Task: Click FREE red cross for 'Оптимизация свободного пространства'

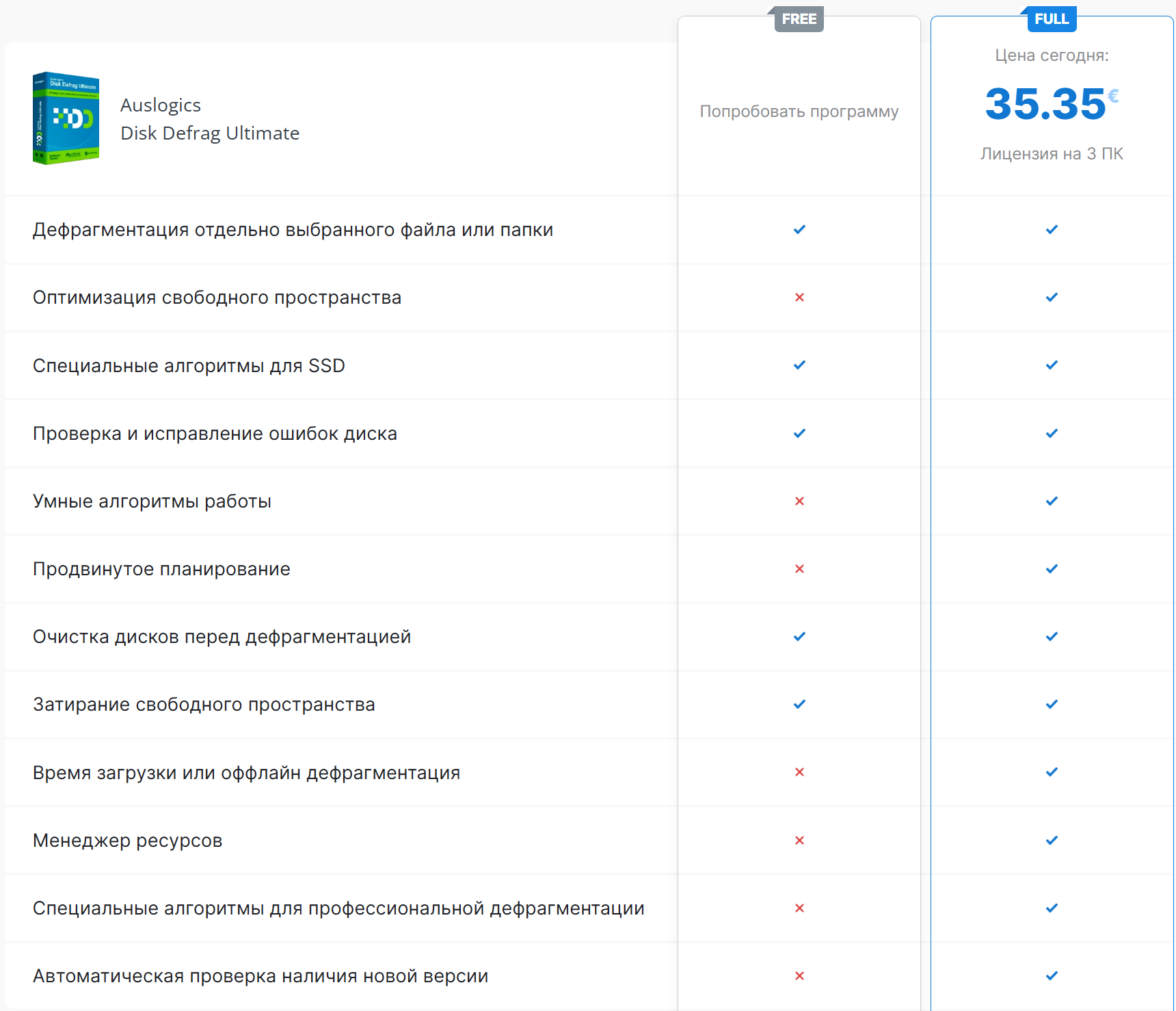Action: point(799,298)
